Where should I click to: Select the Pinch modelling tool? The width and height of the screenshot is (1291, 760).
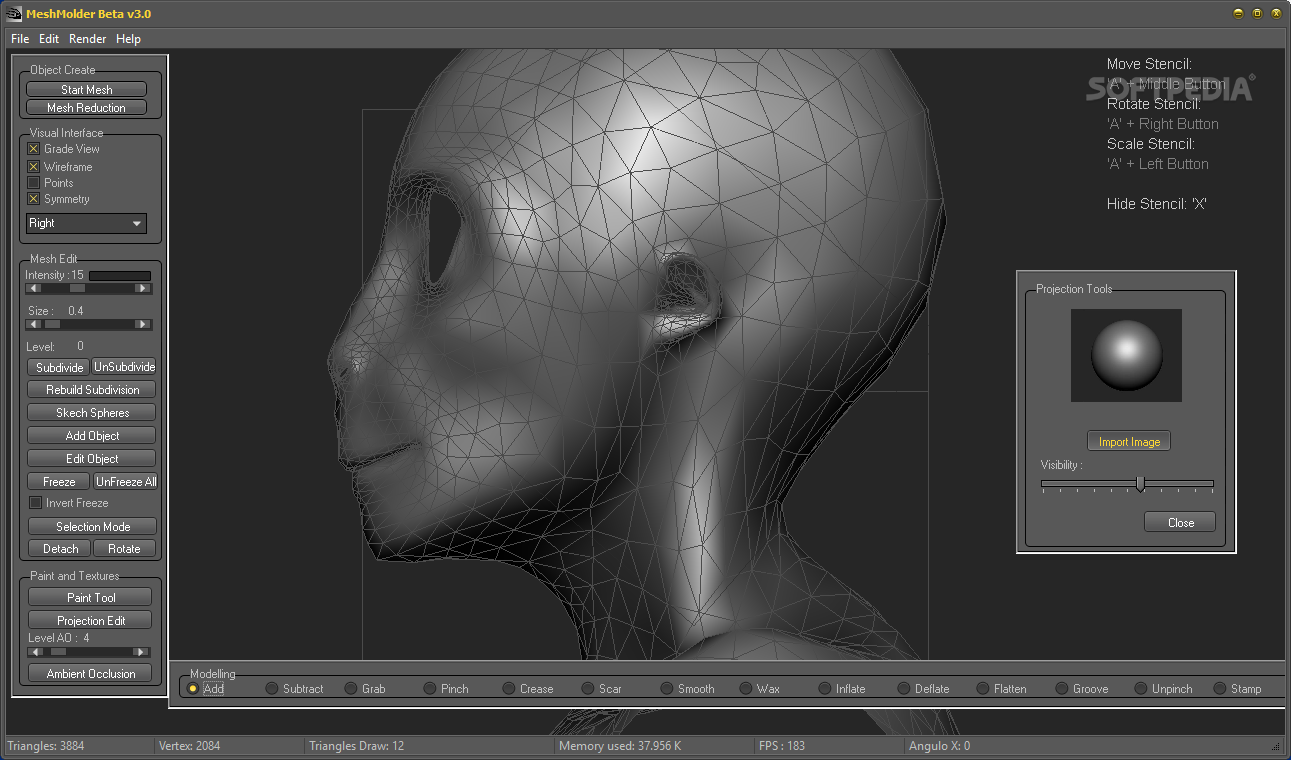[x=430, y=688]
